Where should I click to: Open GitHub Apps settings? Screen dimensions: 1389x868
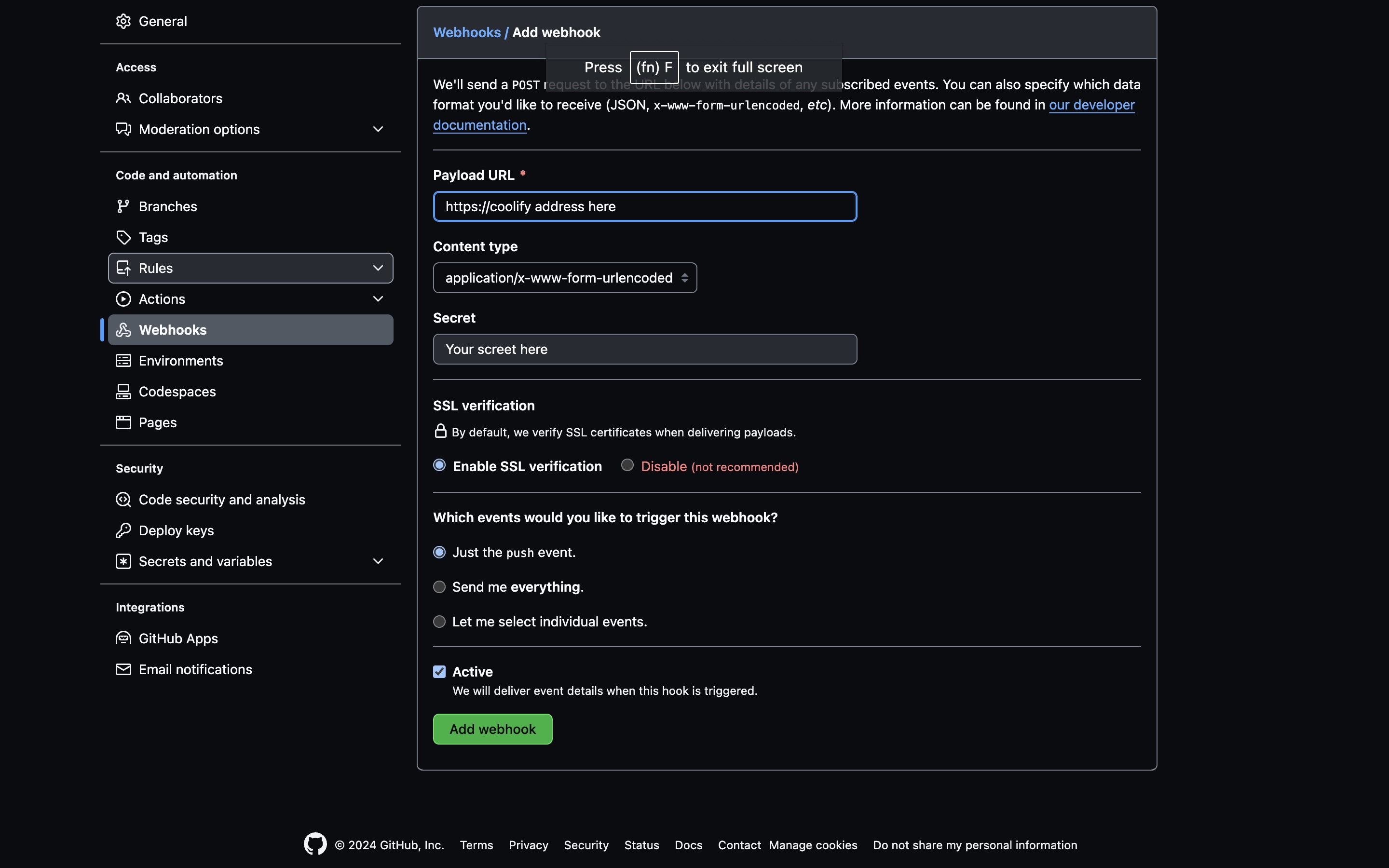click(250, 638)
